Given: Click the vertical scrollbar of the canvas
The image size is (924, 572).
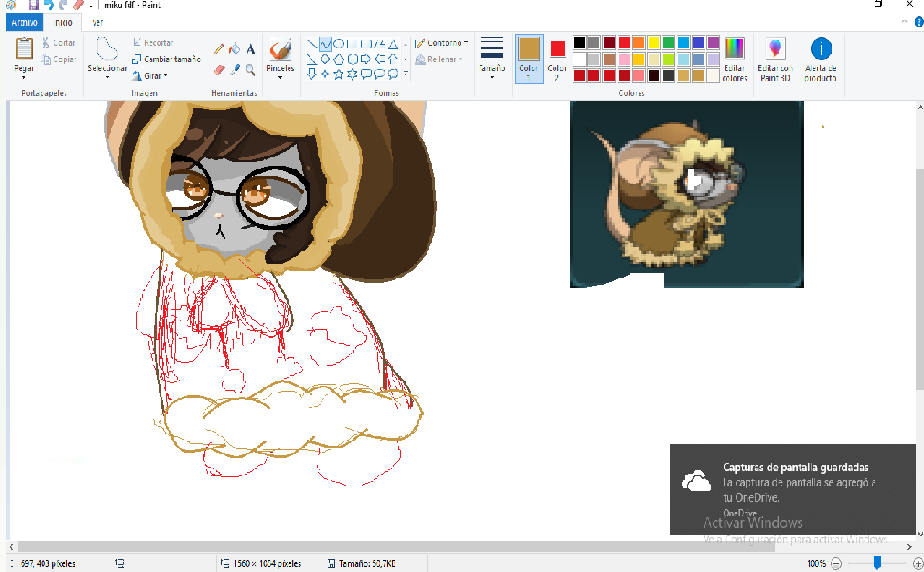Looking at the screenshot, I should pyautogui.click(x=920, y=277).
